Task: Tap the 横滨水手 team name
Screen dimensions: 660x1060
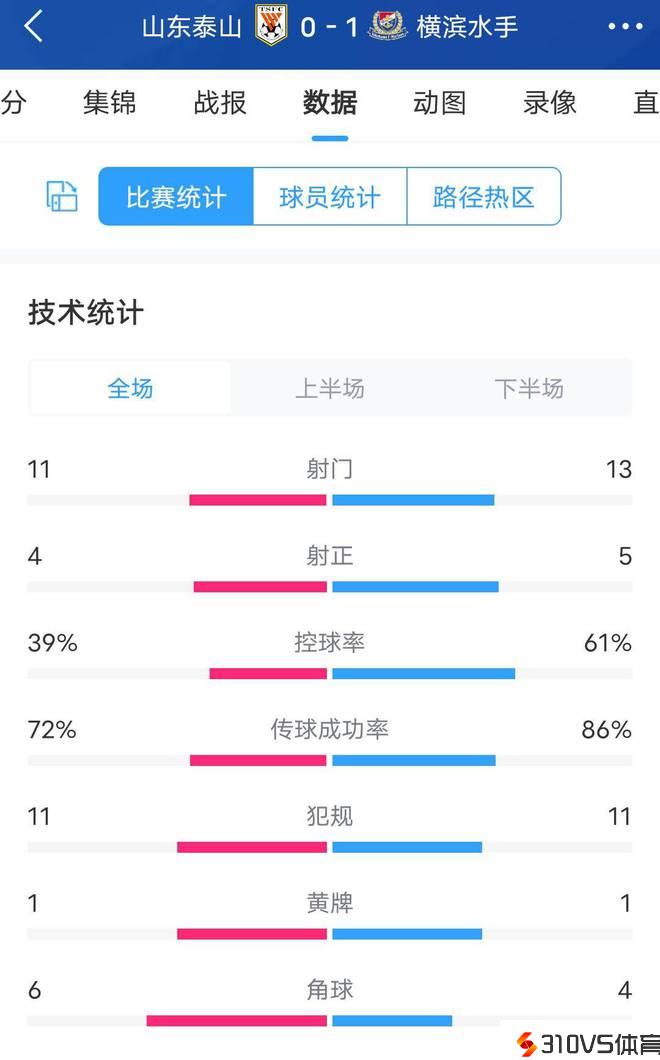Action: pos(467,26)
